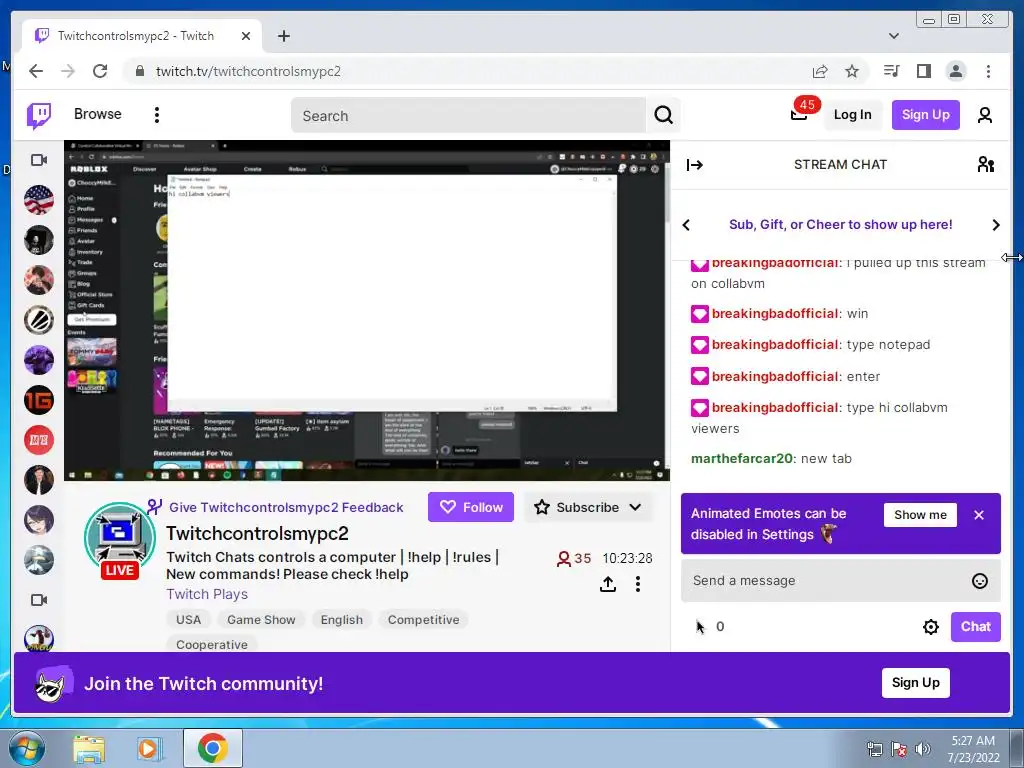Open Chrome media controls icon

pos(891,71)
